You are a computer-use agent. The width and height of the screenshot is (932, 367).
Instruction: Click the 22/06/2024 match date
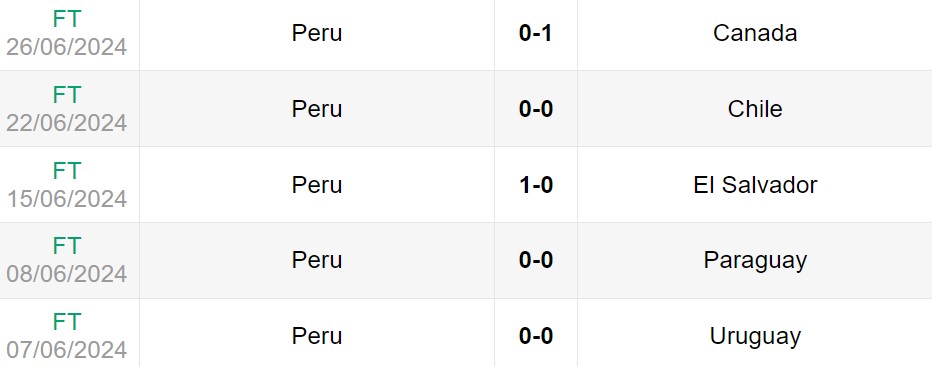[x=67, y=123]
